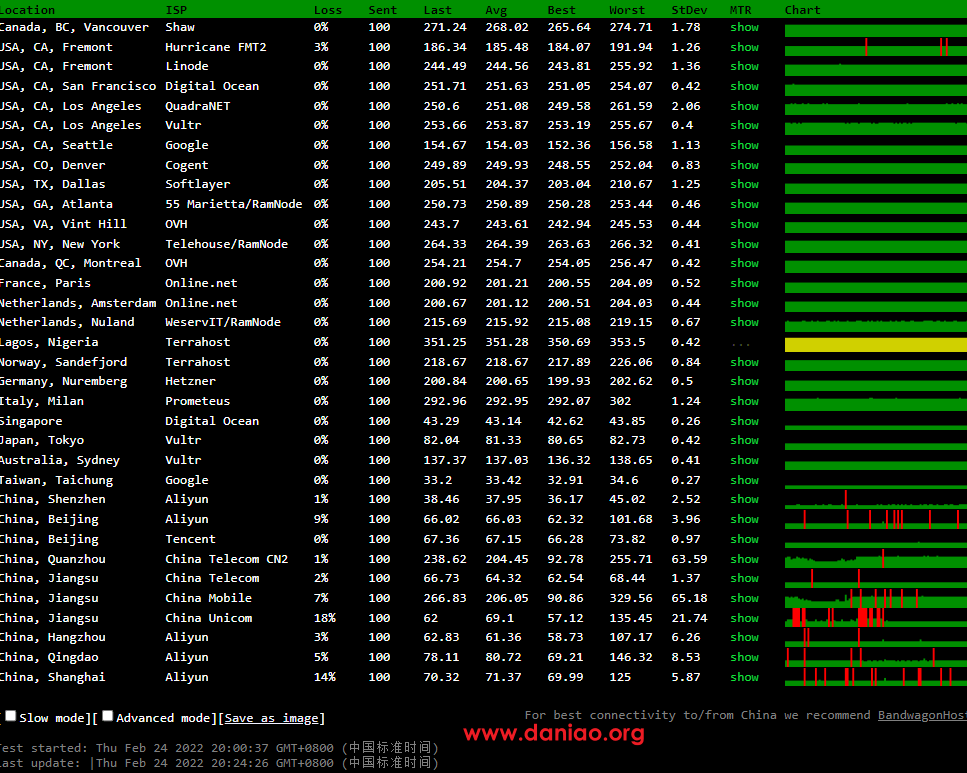Select the 18% loss value
Screen dimensions: 967x773
coord(324,618)
